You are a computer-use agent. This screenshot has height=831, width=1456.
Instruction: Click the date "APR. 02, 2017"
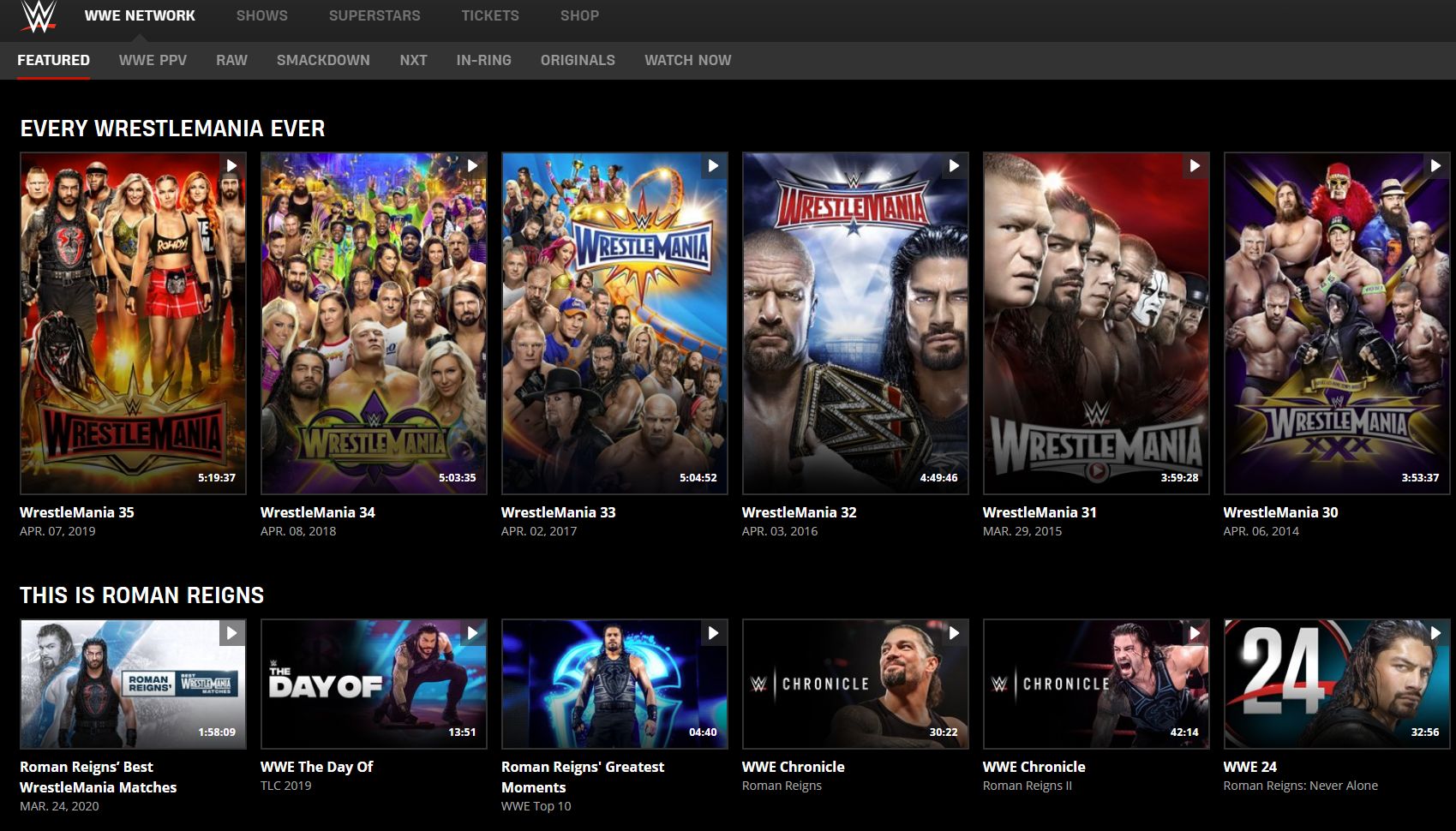[539, 531]
